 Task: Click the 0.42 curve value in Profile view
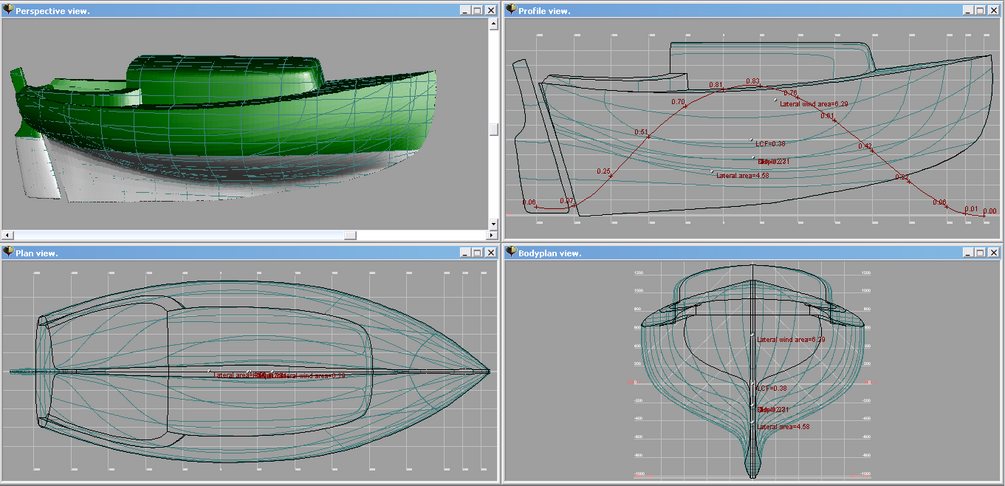865,147
